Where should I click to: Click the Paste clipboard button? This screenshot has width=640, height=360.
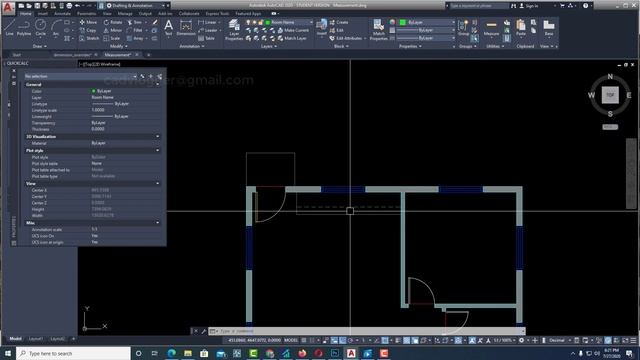tap(521, 28)
